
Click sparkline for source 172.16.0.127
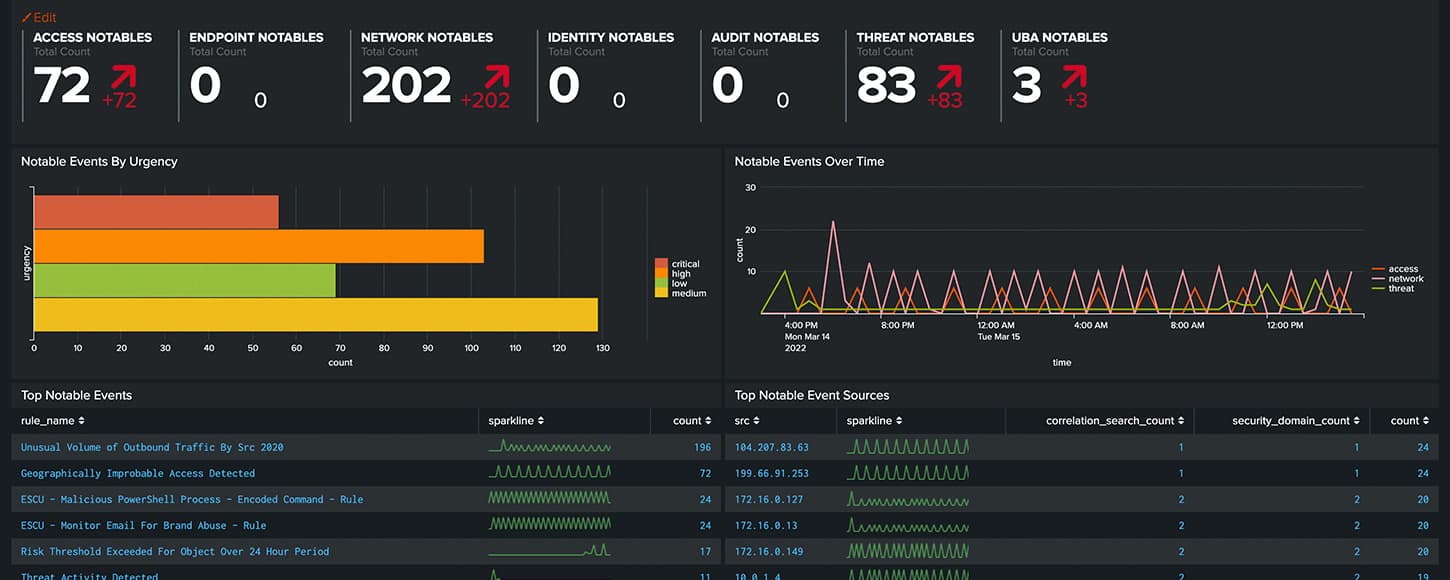pyautogui.click(x=908, y=498)
